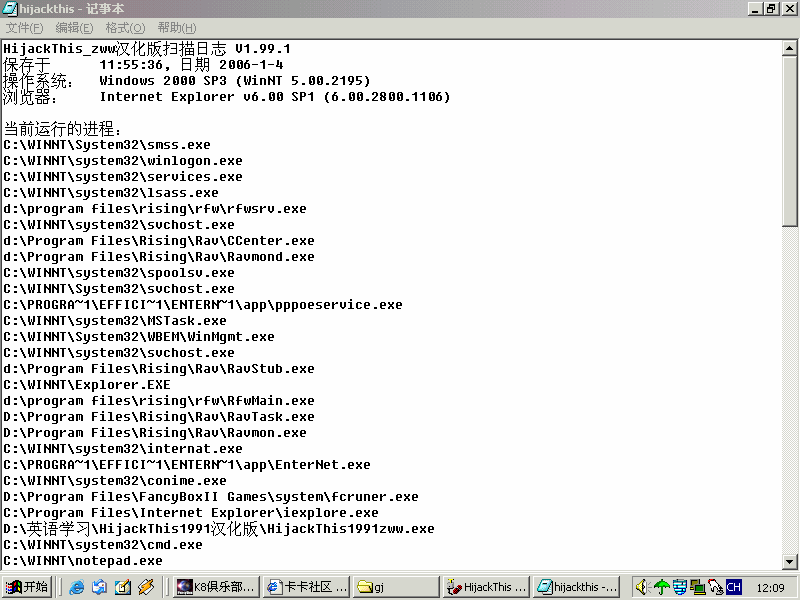800x600 pixels.
Task: Click the scrollbar down arrow
Action: click(x=789, y=562)
